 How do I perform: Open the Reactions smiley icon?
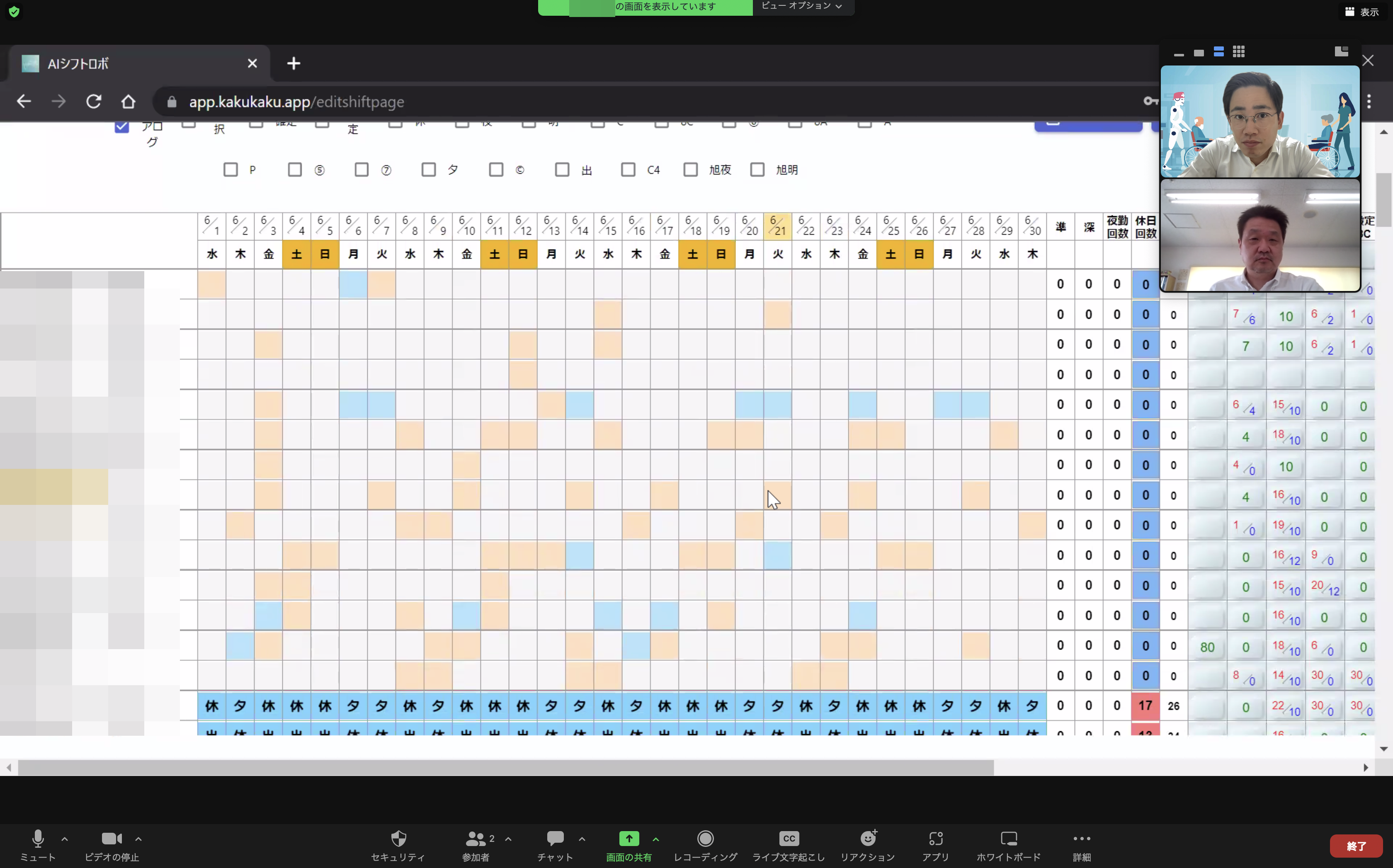pos(868,839)
